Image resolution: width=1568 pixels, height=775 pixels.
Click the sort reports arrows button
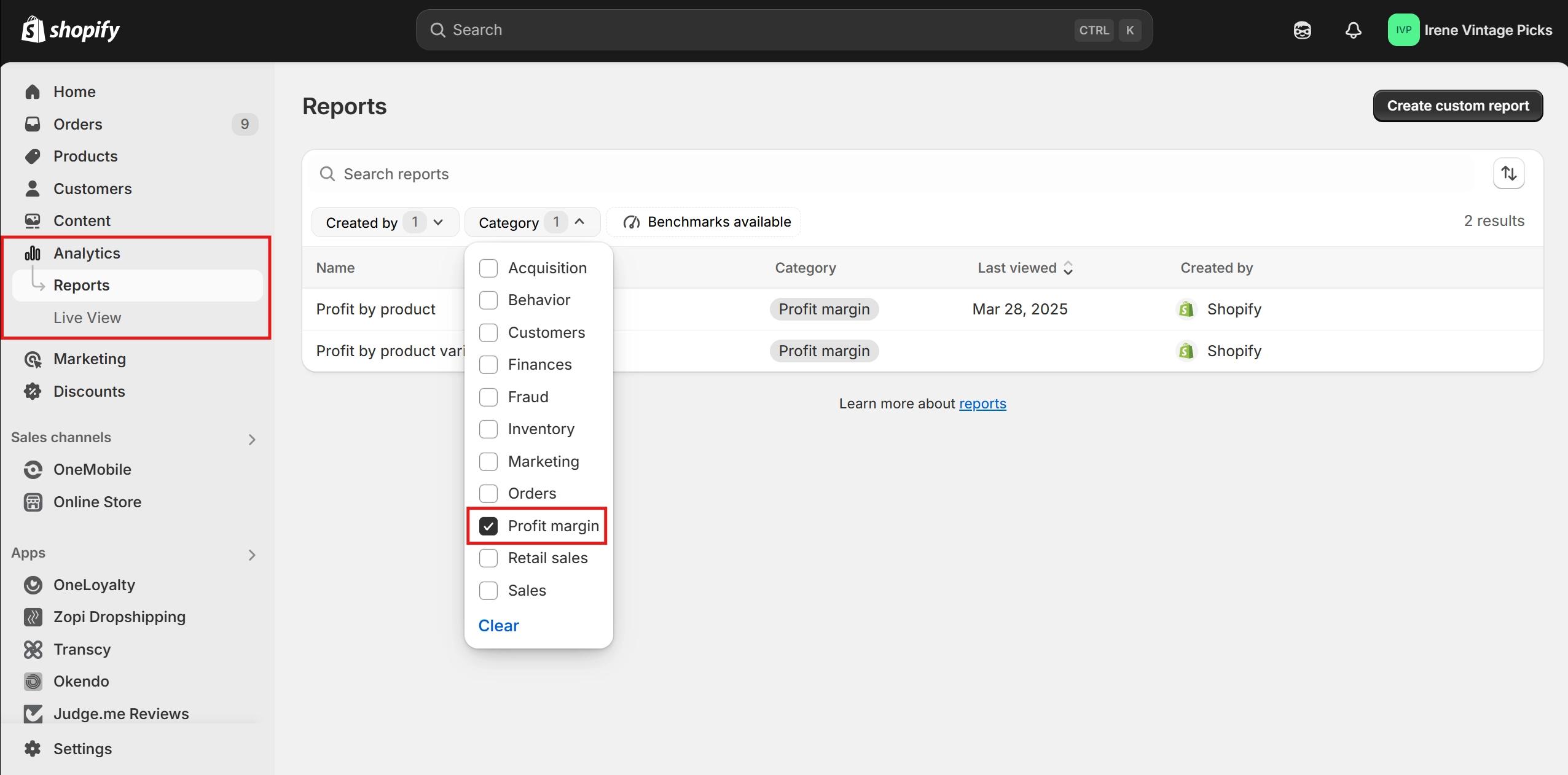coord(1509,174)
